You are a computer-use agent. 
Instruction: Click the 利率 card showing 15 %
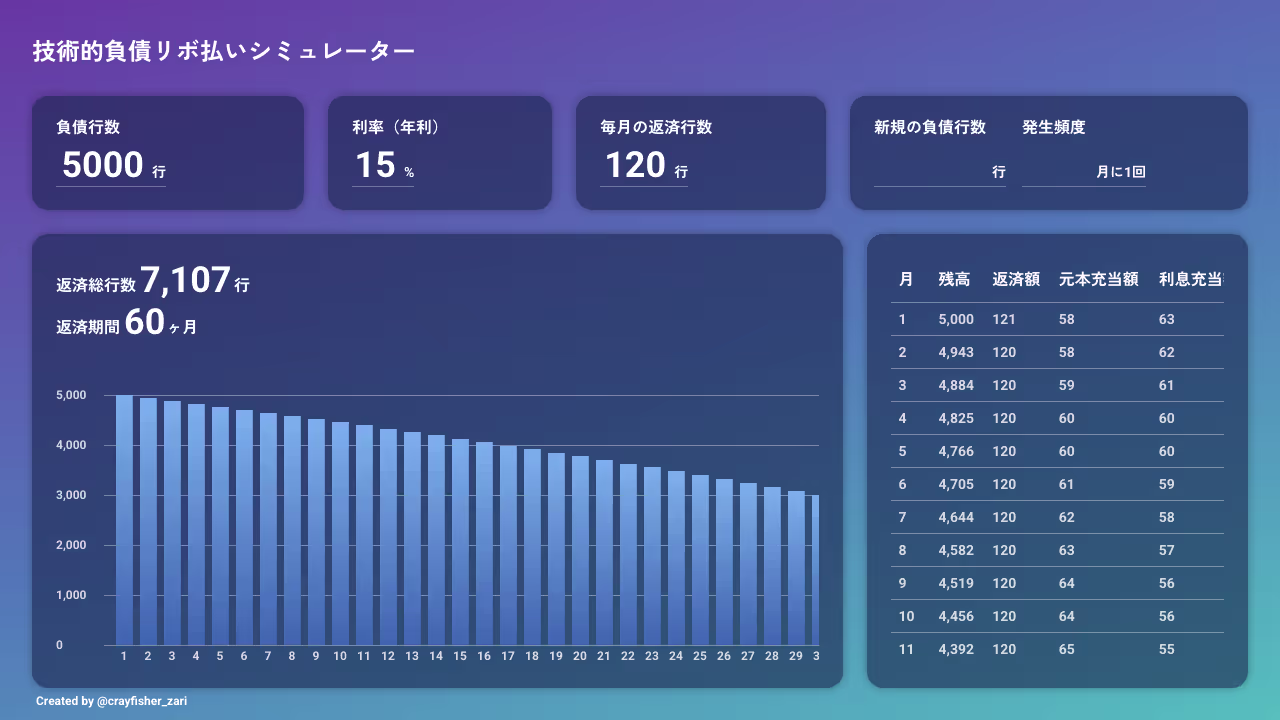pyautogui.click(x=440, y=152)
